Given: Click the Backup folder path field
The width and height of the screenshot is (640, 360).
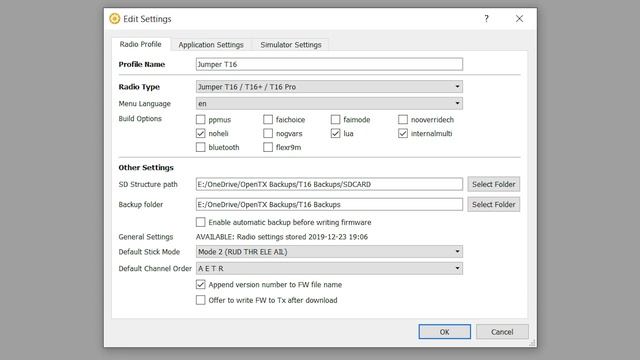Looking at the screenshot, I should (x=329, y=204).
